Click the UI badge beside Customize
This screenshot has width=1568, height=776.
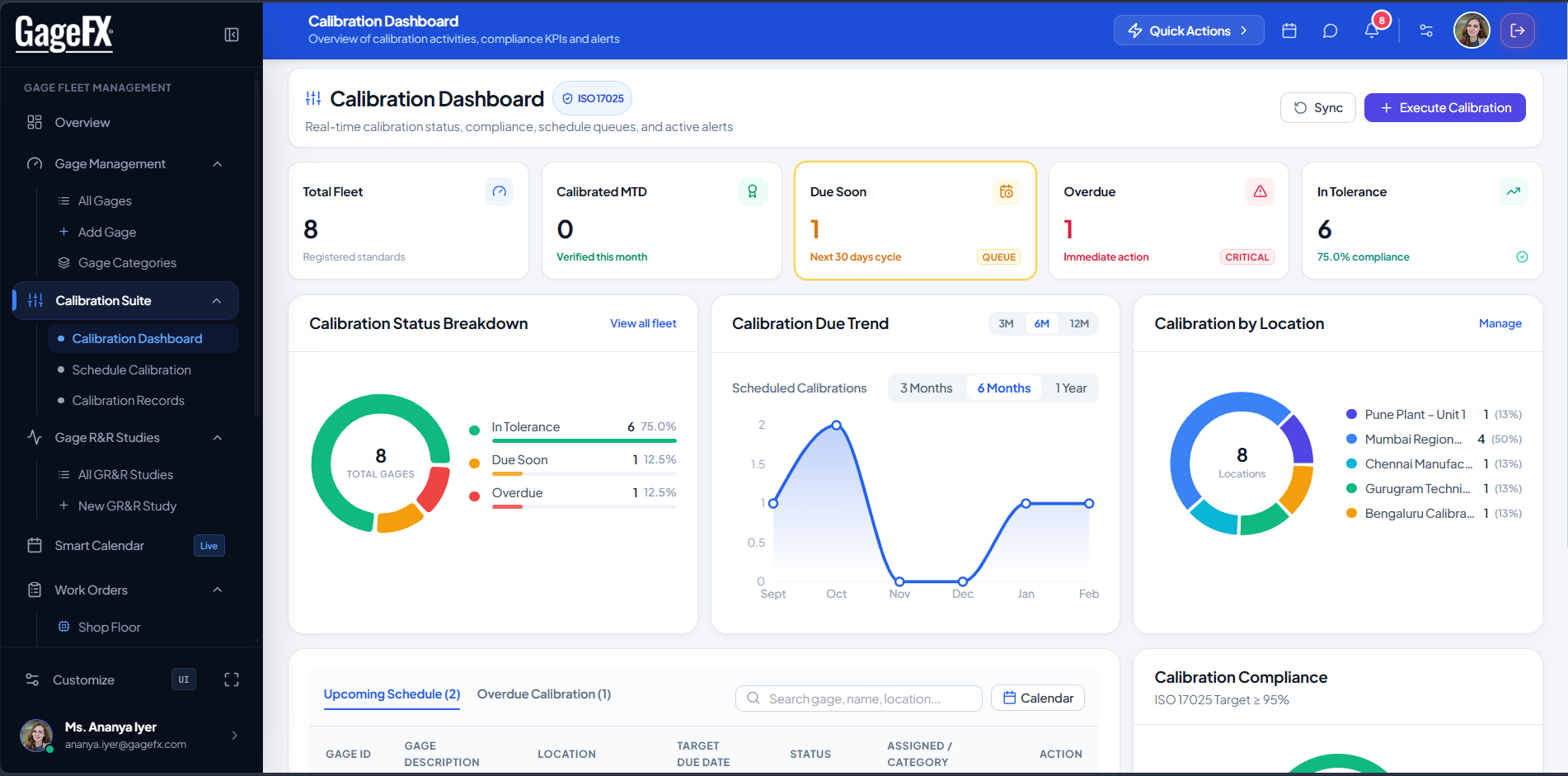click(x=184, y=680)
